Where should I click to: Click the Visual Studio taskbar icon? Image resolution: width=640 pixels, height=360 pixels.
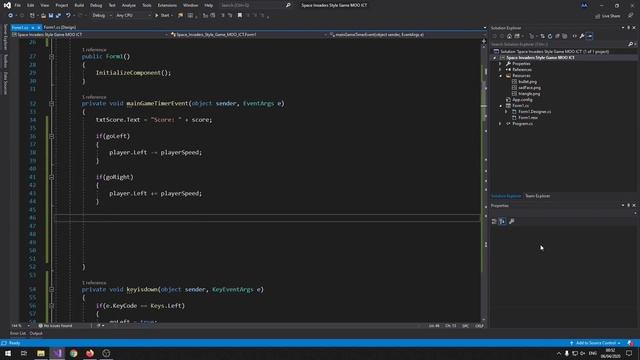point(57,353)
